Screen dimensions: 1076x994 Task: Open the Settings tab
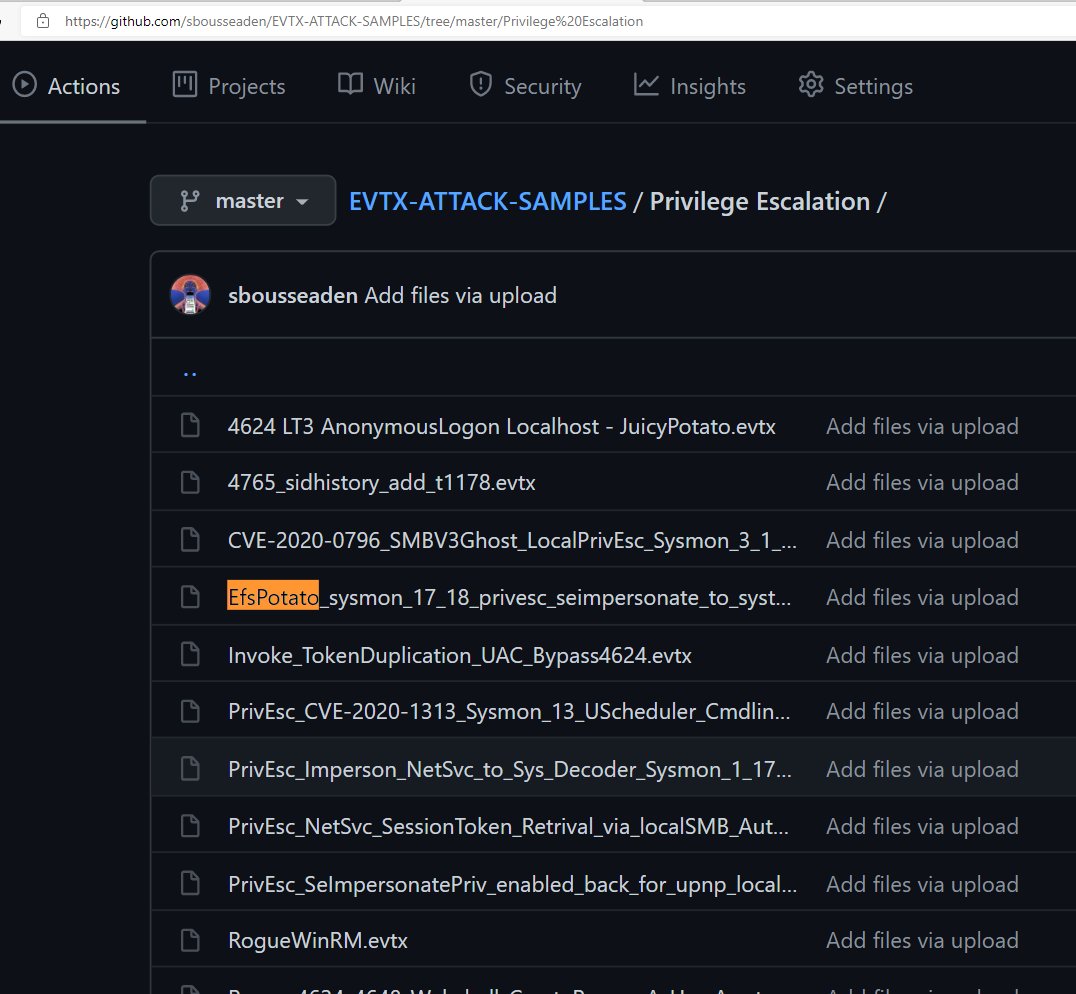tap(855, 86)
